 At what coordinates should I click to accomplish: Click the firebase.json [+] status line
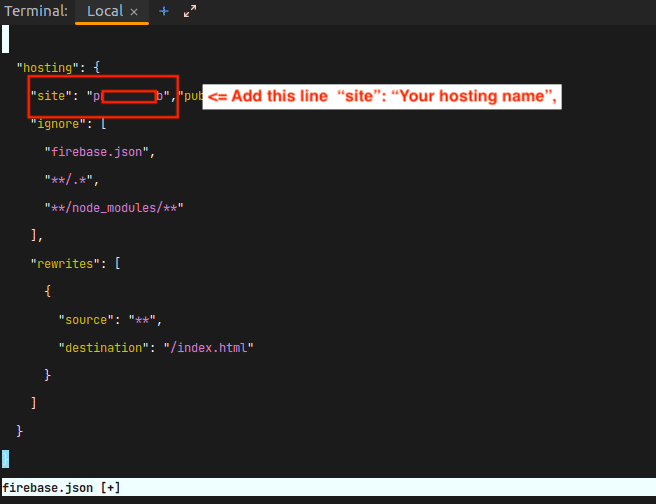[60, 488]
